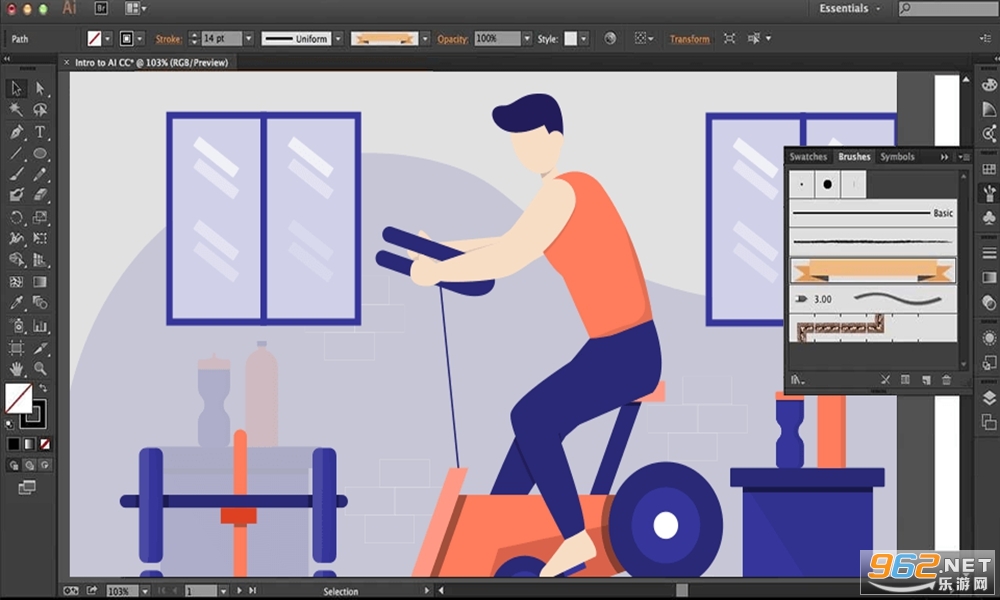Activate the Type tool
The height and width of the screenshot is (600, 1000).
[x=40, y=131]
